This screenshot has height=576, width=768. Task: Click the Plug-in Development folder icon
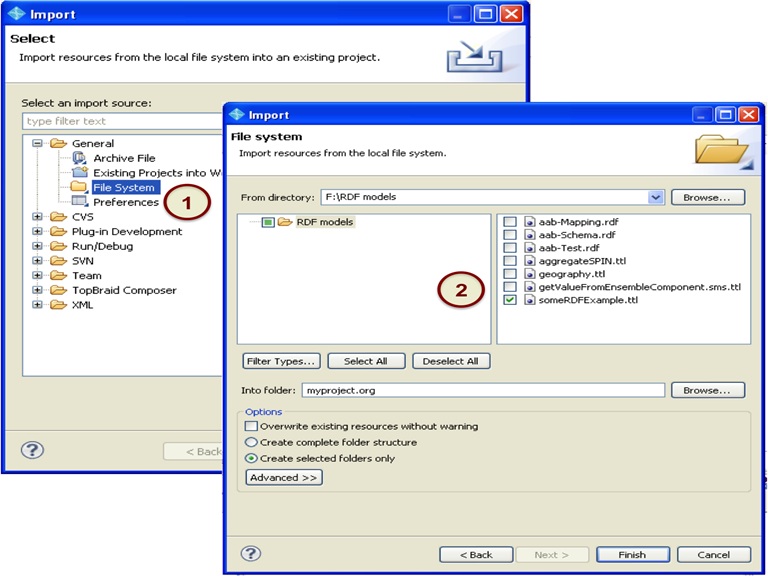(x=58, y=231)
